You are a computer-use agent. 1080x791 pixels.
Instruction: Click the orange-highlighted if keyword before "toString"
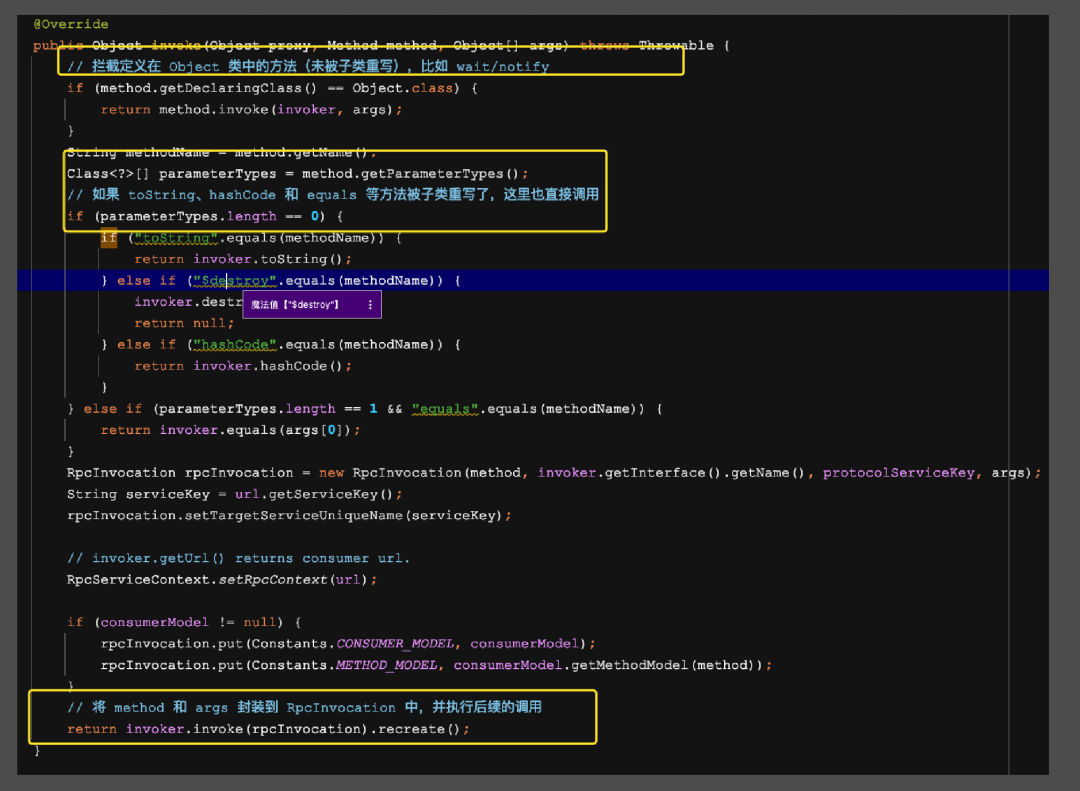click(x=109, y=238)
